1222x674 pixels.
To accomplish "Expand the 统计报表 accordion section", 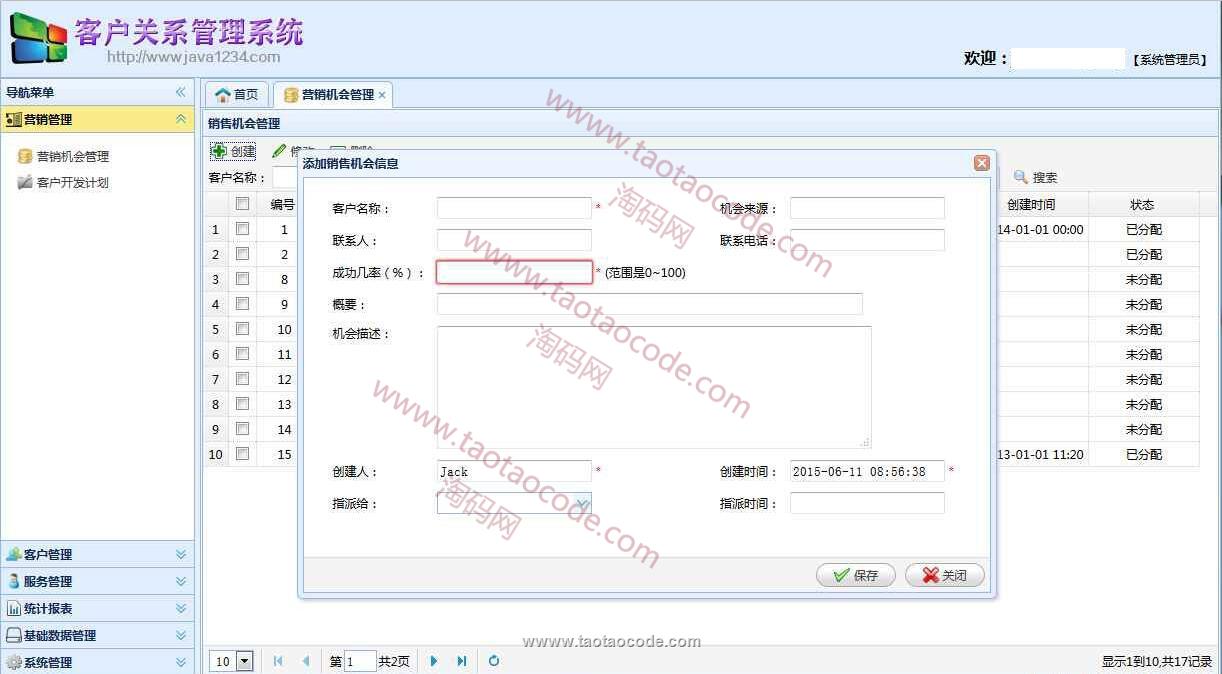I will click(181, 608).
